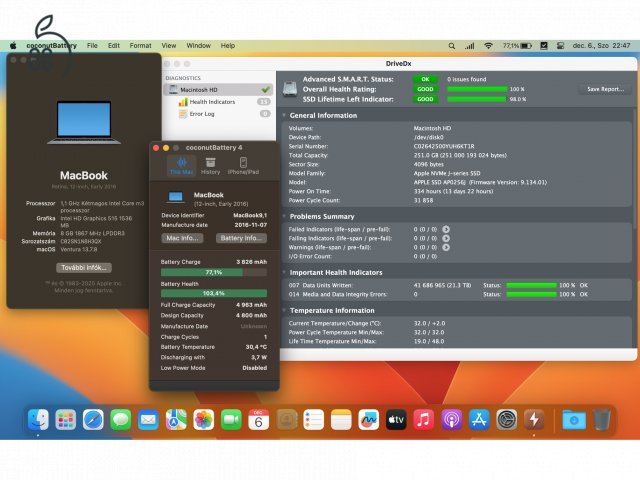Click the Mac Info... button
This screenshot has width=640, height=480.
pos(182,238)
